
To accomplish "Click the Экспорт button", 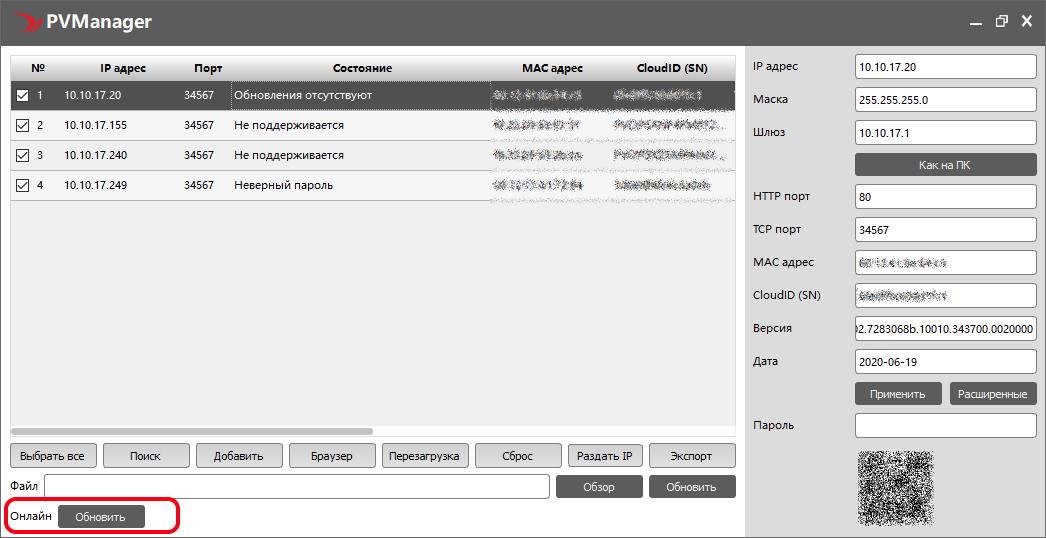I will [692, 456].
